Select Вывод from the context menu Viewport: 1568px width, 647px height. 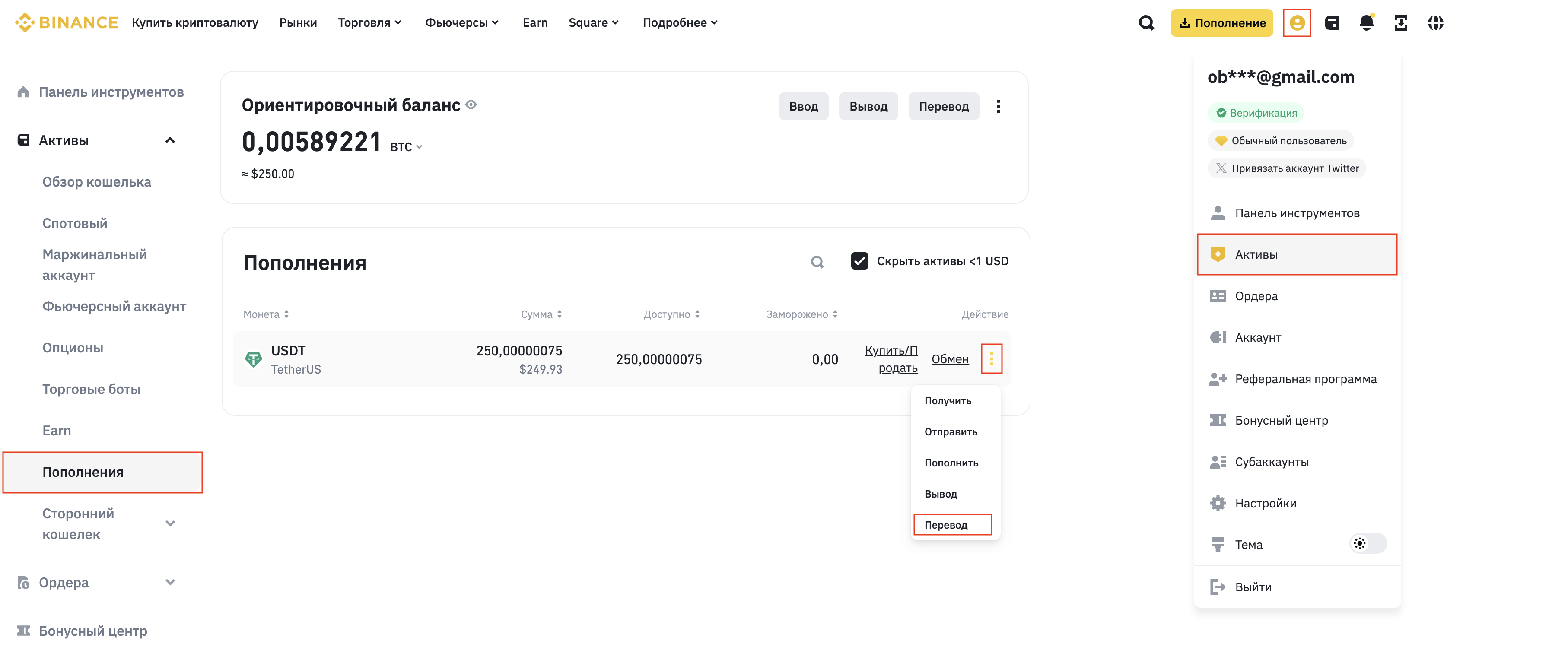click(x=941, y=494)
